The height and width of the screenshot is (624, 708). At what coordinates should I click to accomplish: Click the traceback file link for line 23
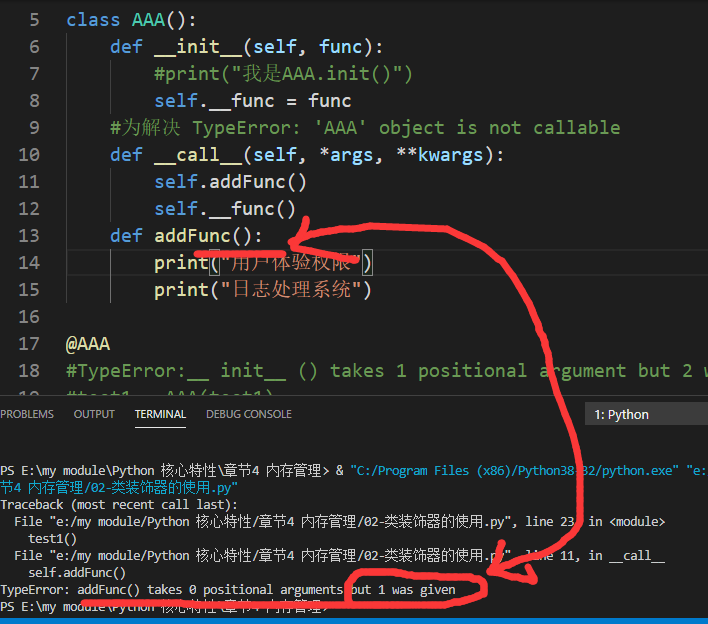pyautogui.click(x=340, y=522)
